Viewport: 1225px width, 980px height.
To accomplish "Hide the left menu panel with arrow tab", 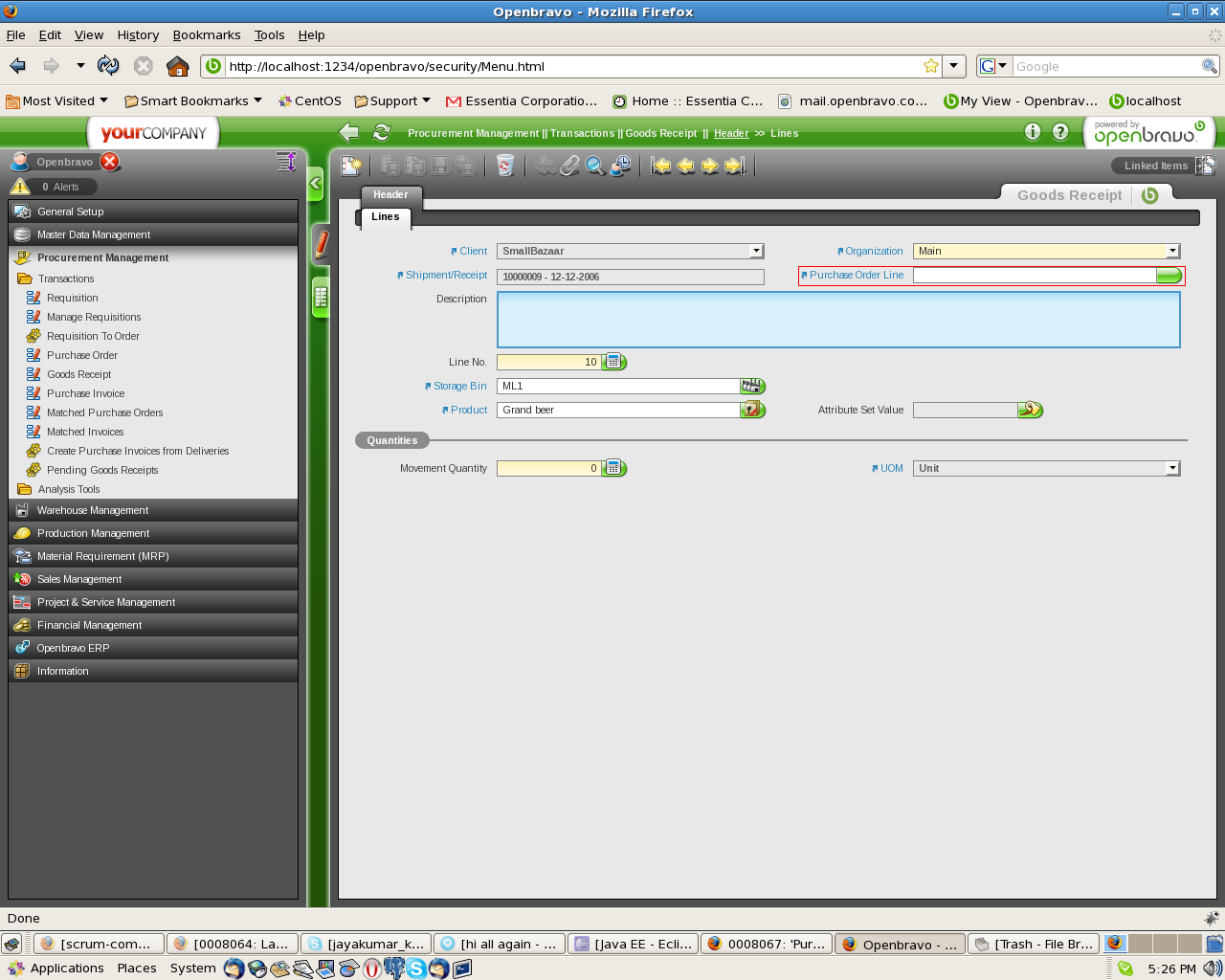I will pyautogui.click(x=316, y=183).
